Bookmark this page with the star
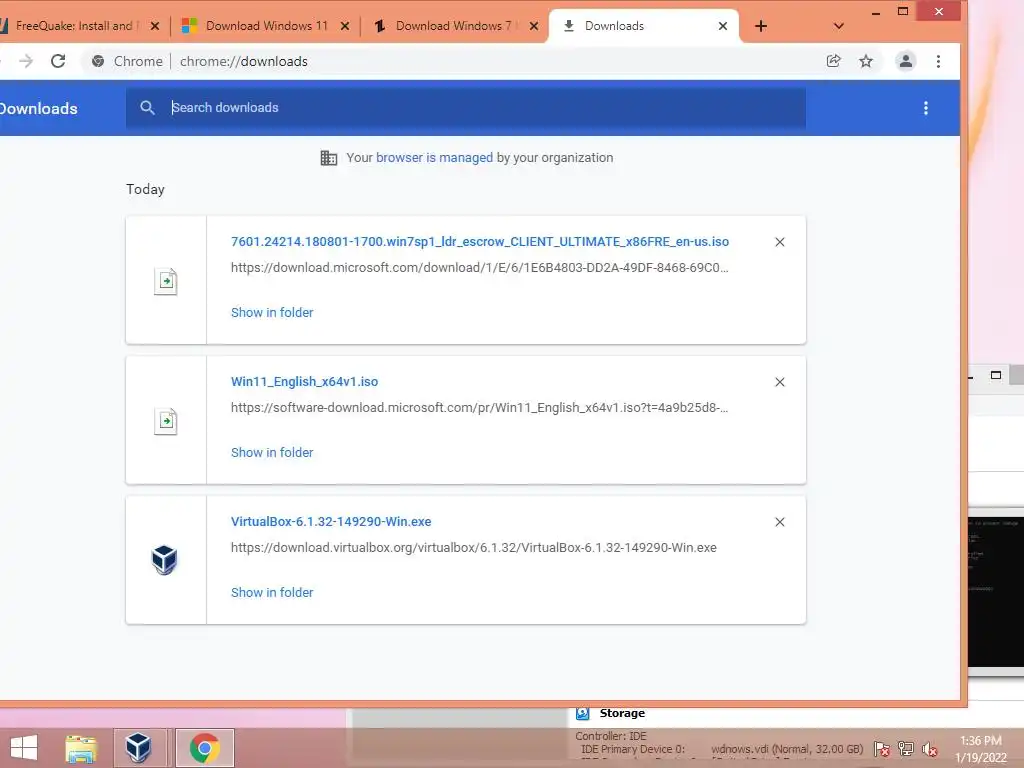The height and width of the screenshot is (768, 1024). click(866, 61)
